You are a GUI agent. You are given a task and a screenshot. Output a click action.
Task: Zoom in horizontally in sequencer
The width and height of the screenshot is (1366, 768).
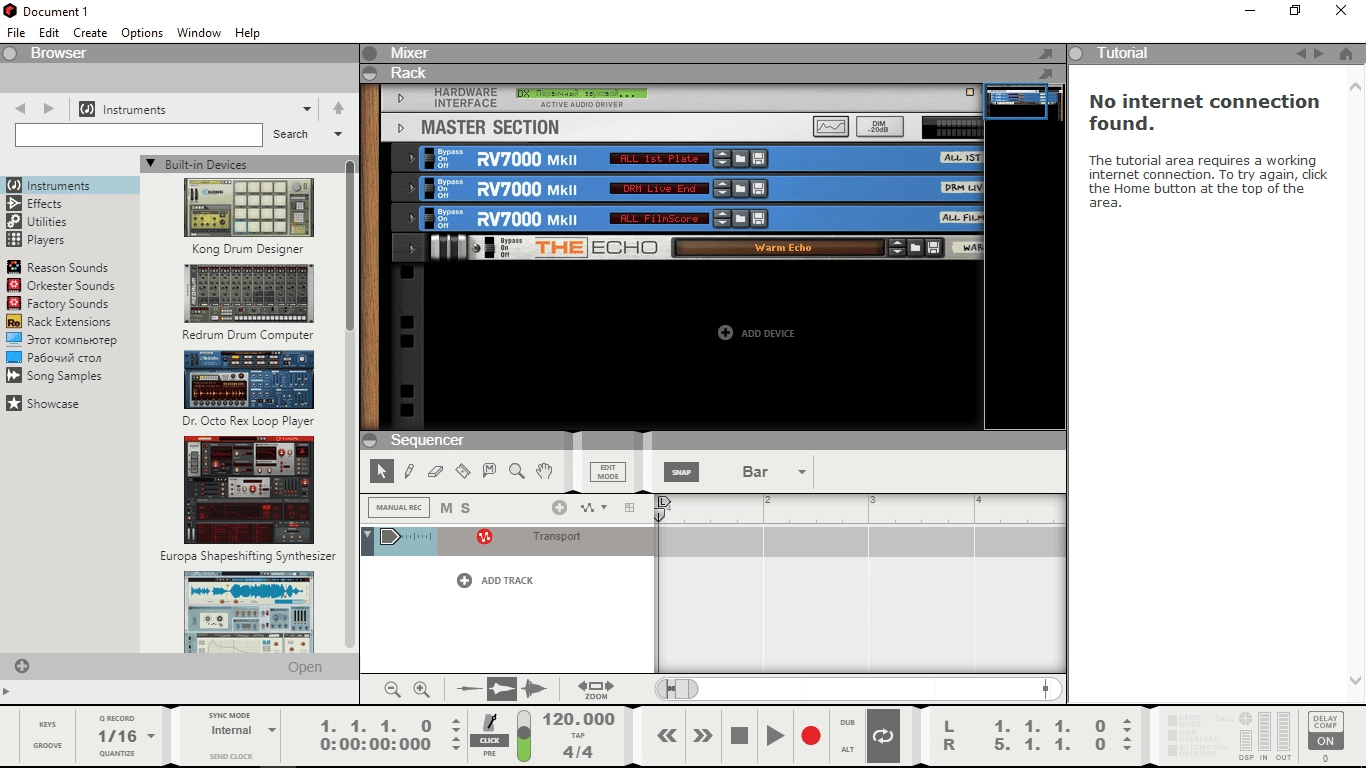[x=421, y=689]
